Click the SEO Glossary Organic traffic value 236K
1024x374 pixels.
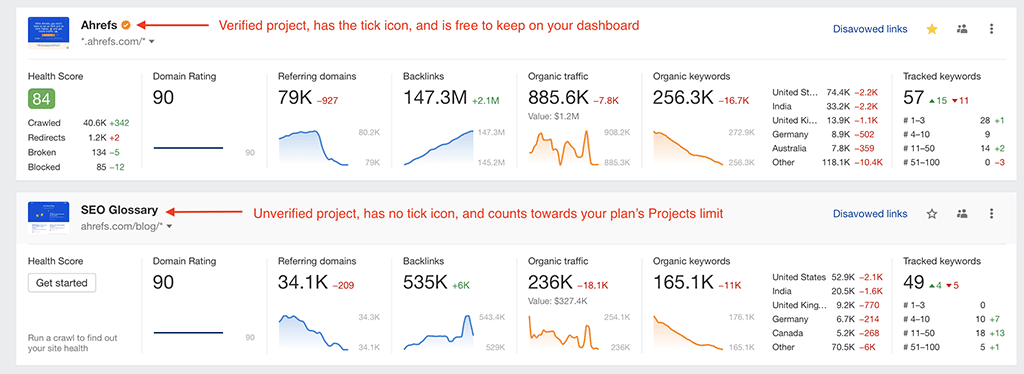550,283
